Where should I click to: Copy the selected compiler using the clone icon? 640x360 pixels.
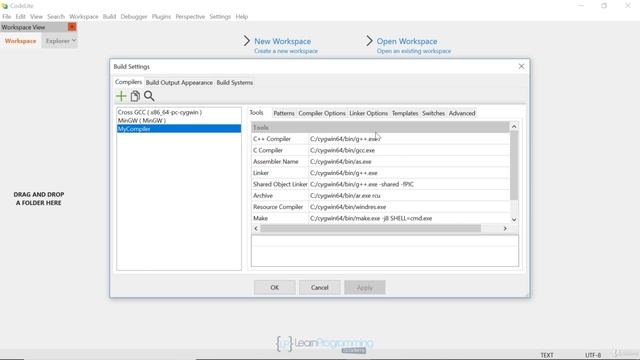point(135,96)
